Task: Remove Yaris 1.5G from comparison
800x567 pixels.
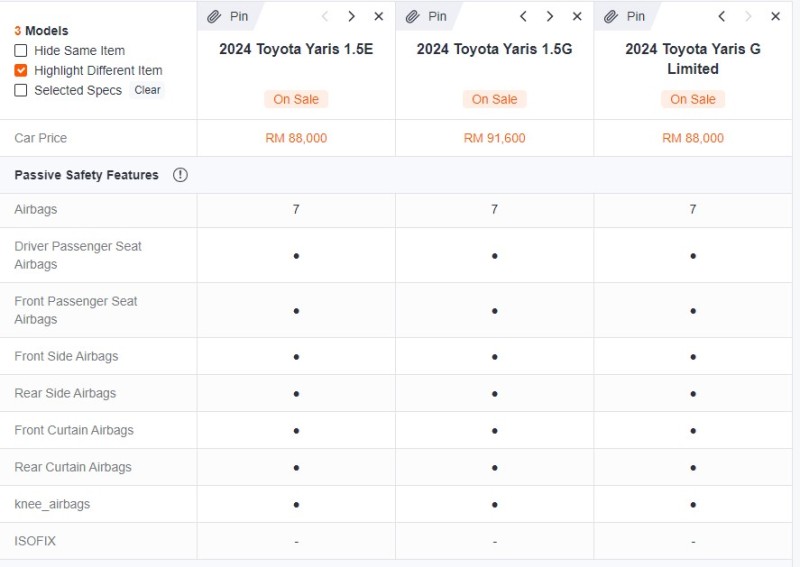Action: coord(577,16)
